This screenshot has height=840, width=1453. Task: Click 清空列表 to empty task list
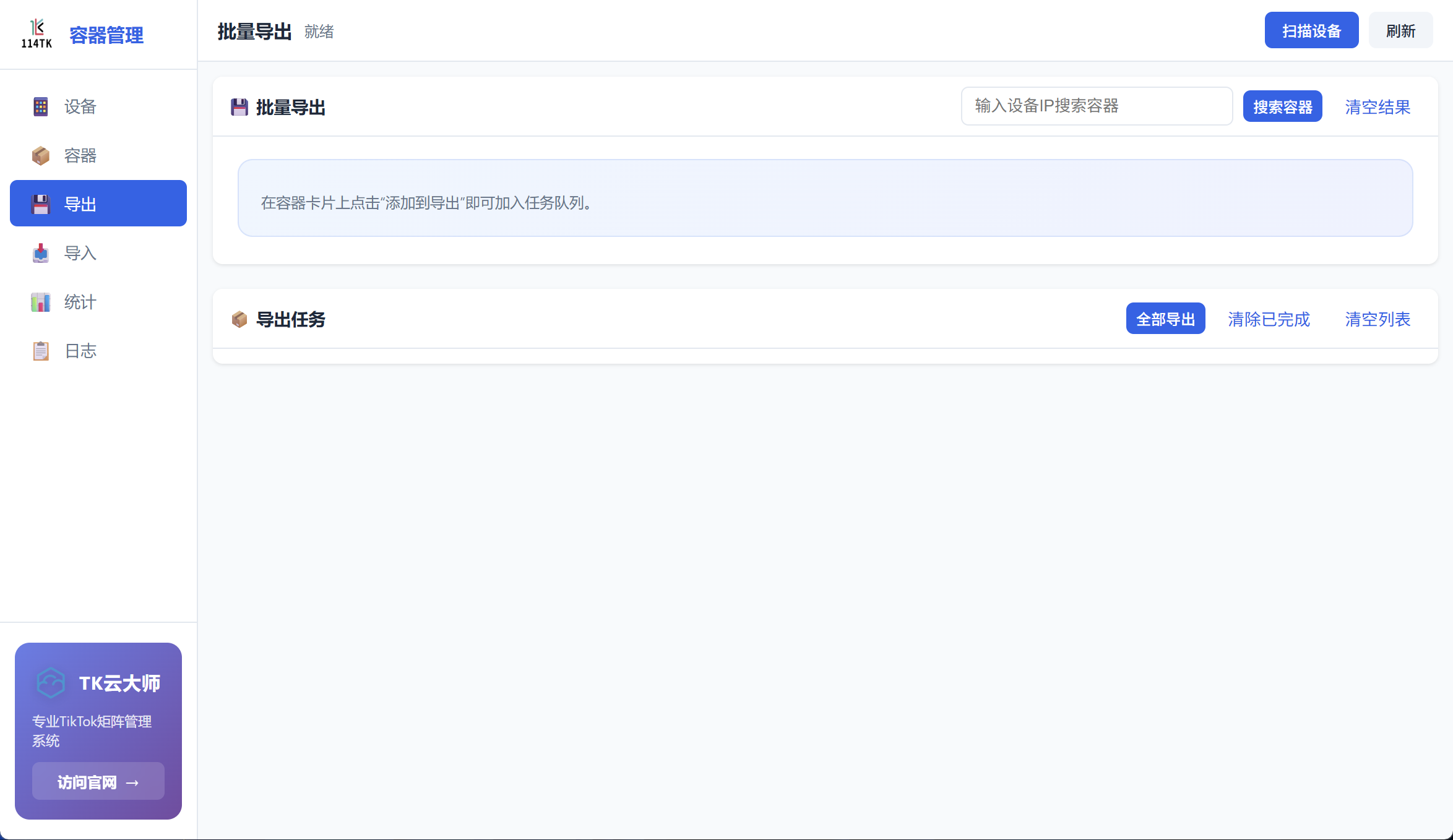1378,319
